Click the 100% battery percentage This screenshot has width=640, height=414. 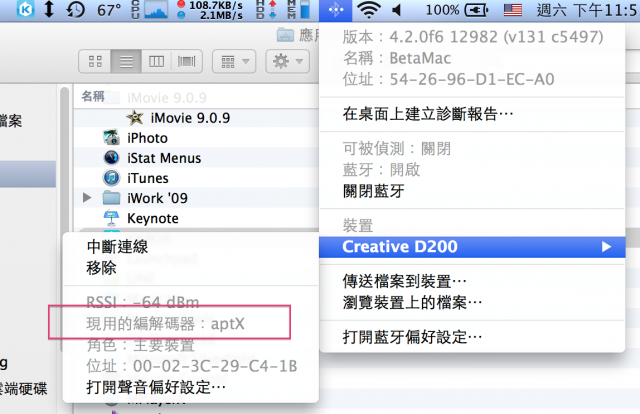[x=442, y=10]
